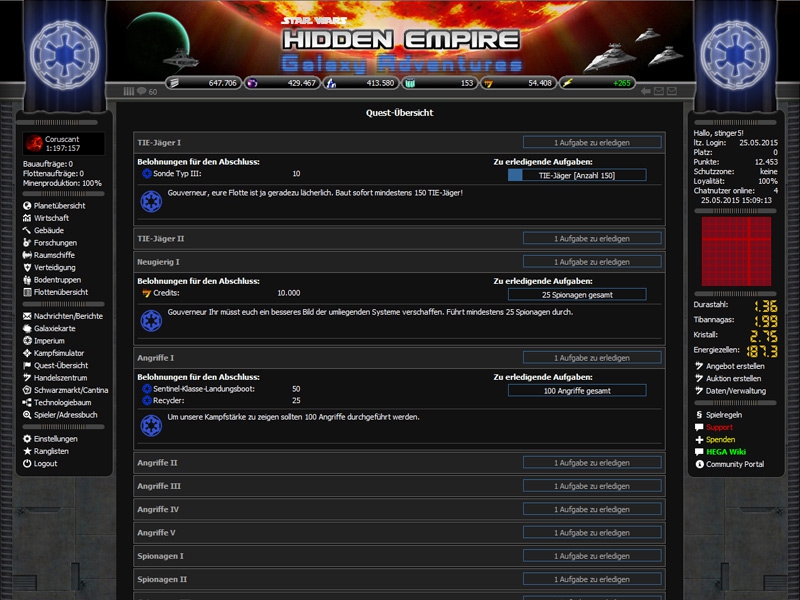The width and height of the screenshot is (800, 600).
Task: Click the Logout power icon
Action: pyautogui.click(x=27, y=463)
